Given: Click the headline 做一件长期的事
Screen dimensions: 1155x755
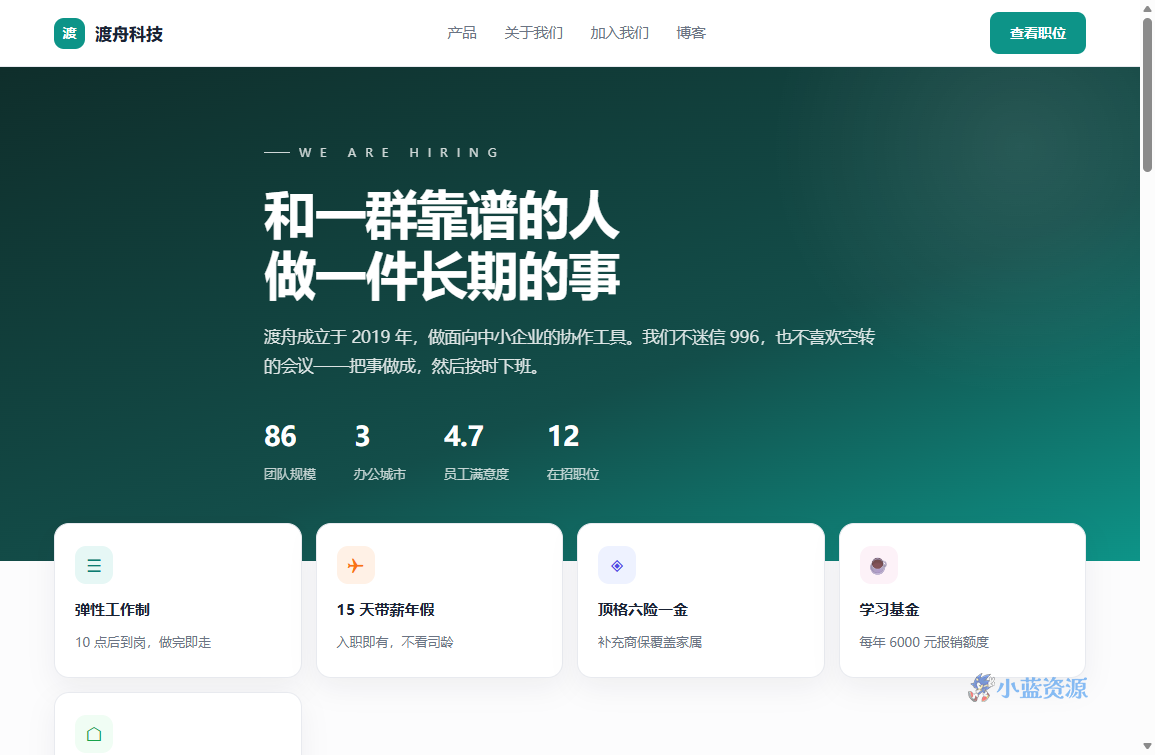Looking at the screenshot, I should tap(441, 276).
